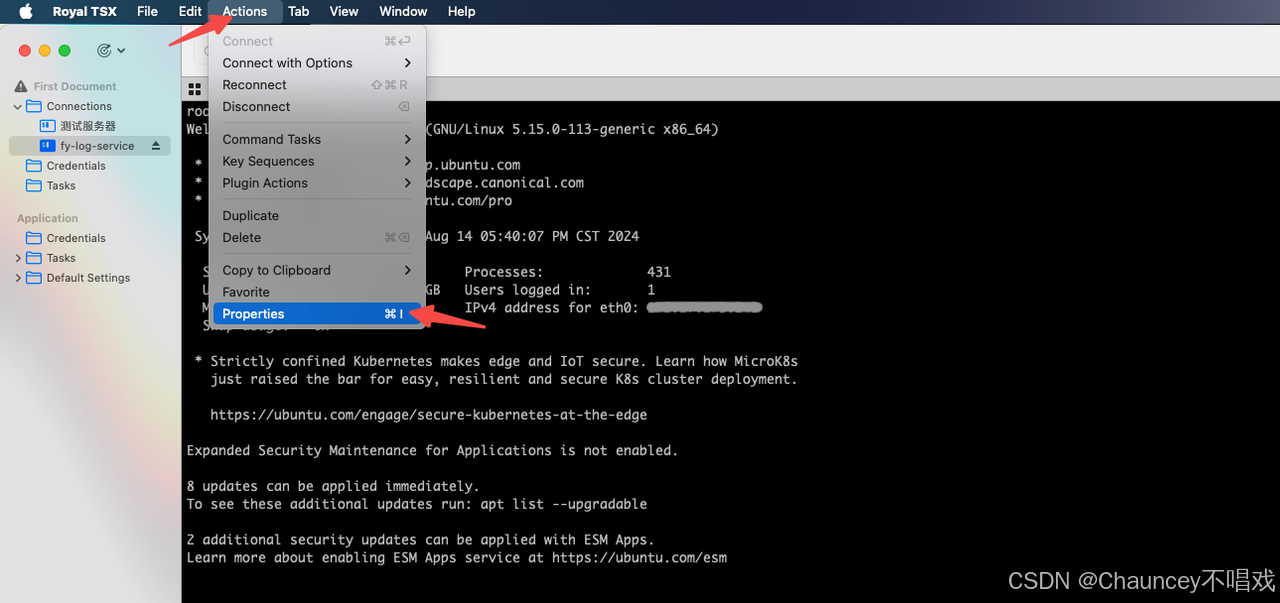Open the Edit menu
This screenshot has height=603, width=1280.
[190, 11]
